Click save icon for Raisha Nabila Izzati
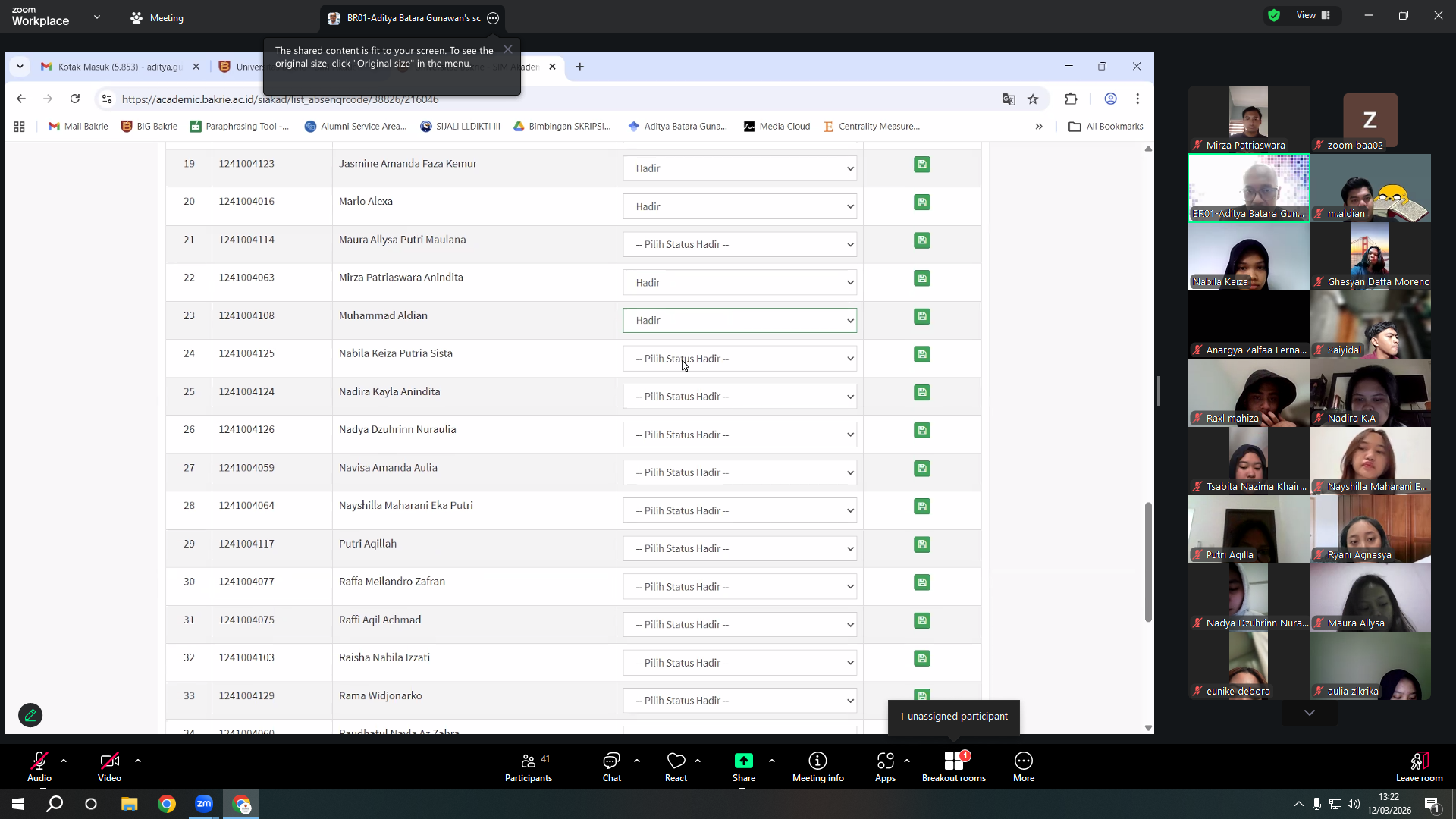 922,658
